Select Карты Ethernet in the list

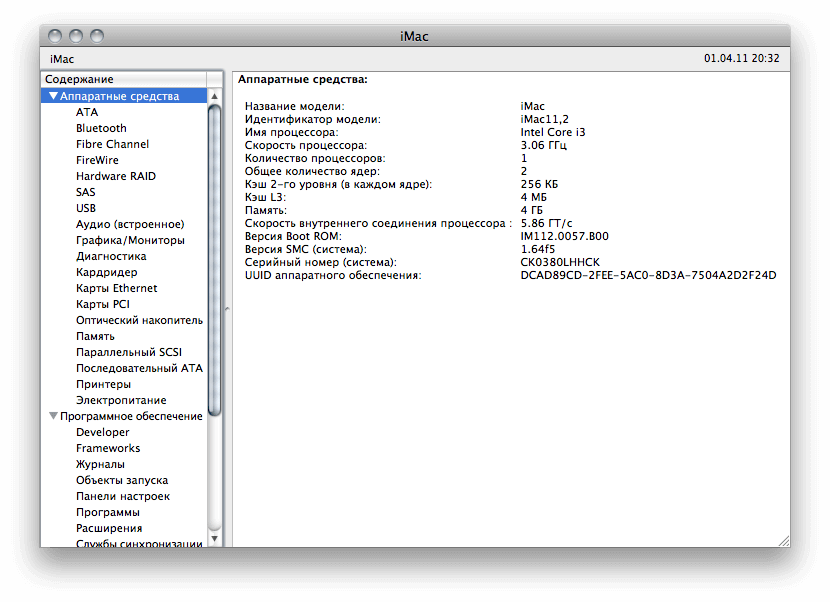[116, 288]
